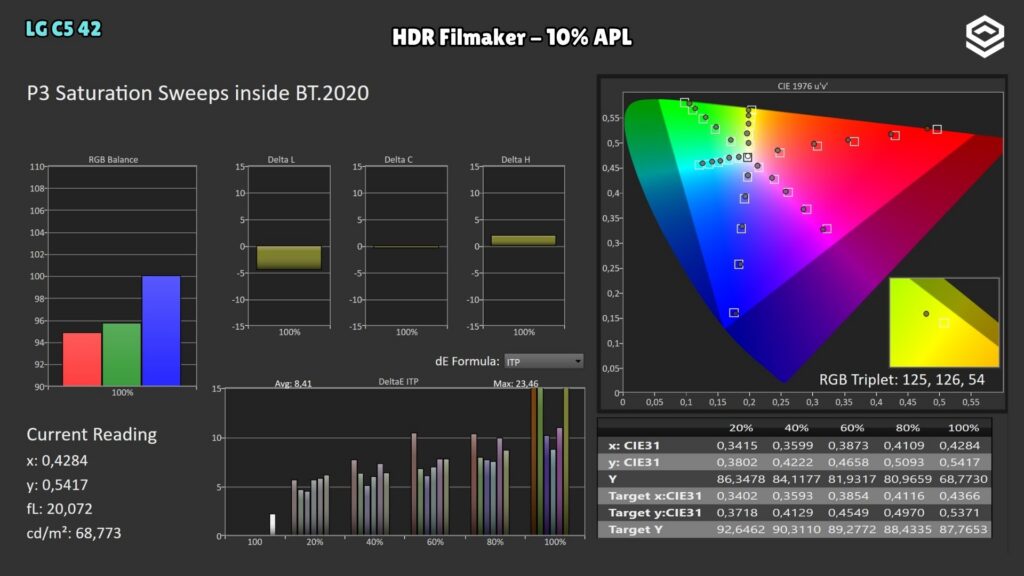The image size is (1024, 576).
Task: Click the Delta H bar
Action: (523, 240)
